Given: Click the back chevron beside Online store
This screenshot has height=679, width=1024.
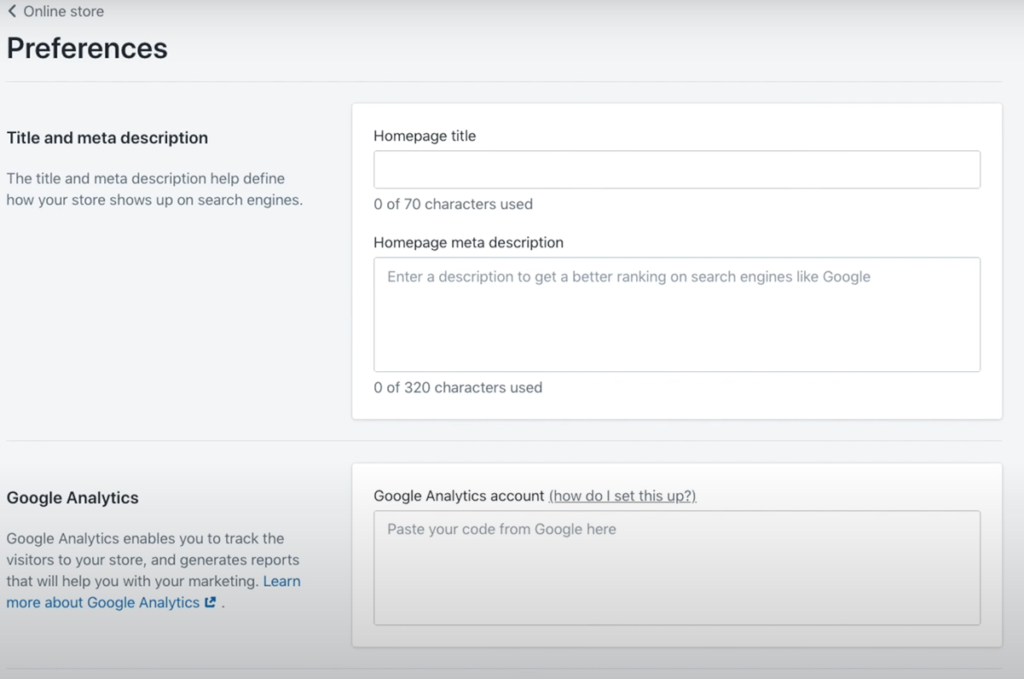Looking at the screenshot, I should (x=12, y=12).
